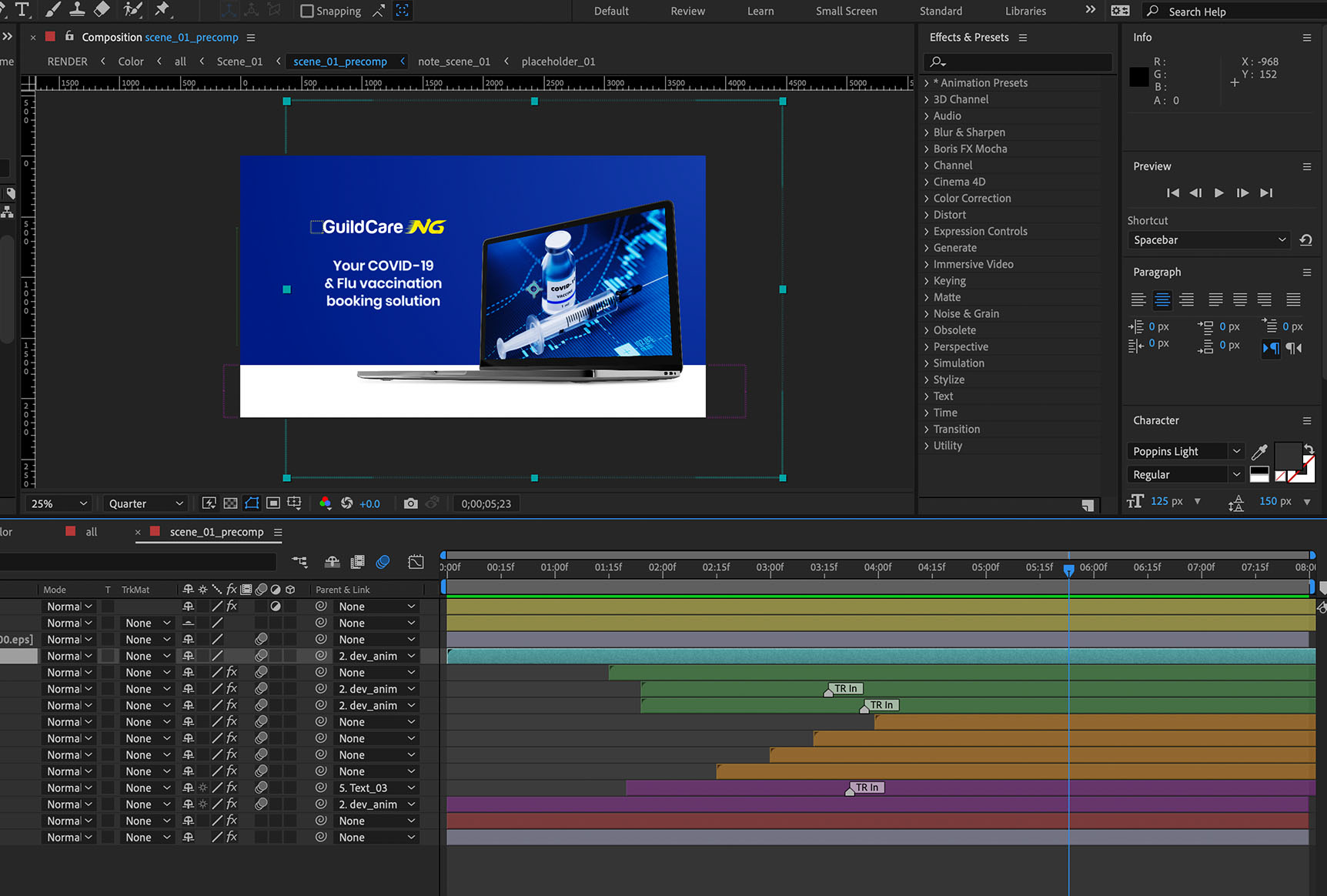This screenshot has height=896, width=1327.
Task: Click the region of interest icon
Action: point(273,503)
